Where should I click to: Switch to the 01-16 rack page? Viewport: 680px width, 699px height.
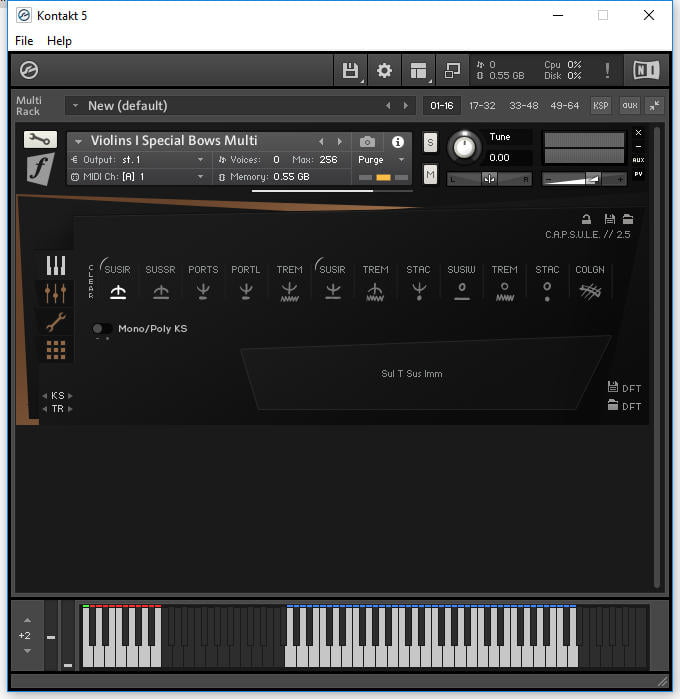coord(441,106)
